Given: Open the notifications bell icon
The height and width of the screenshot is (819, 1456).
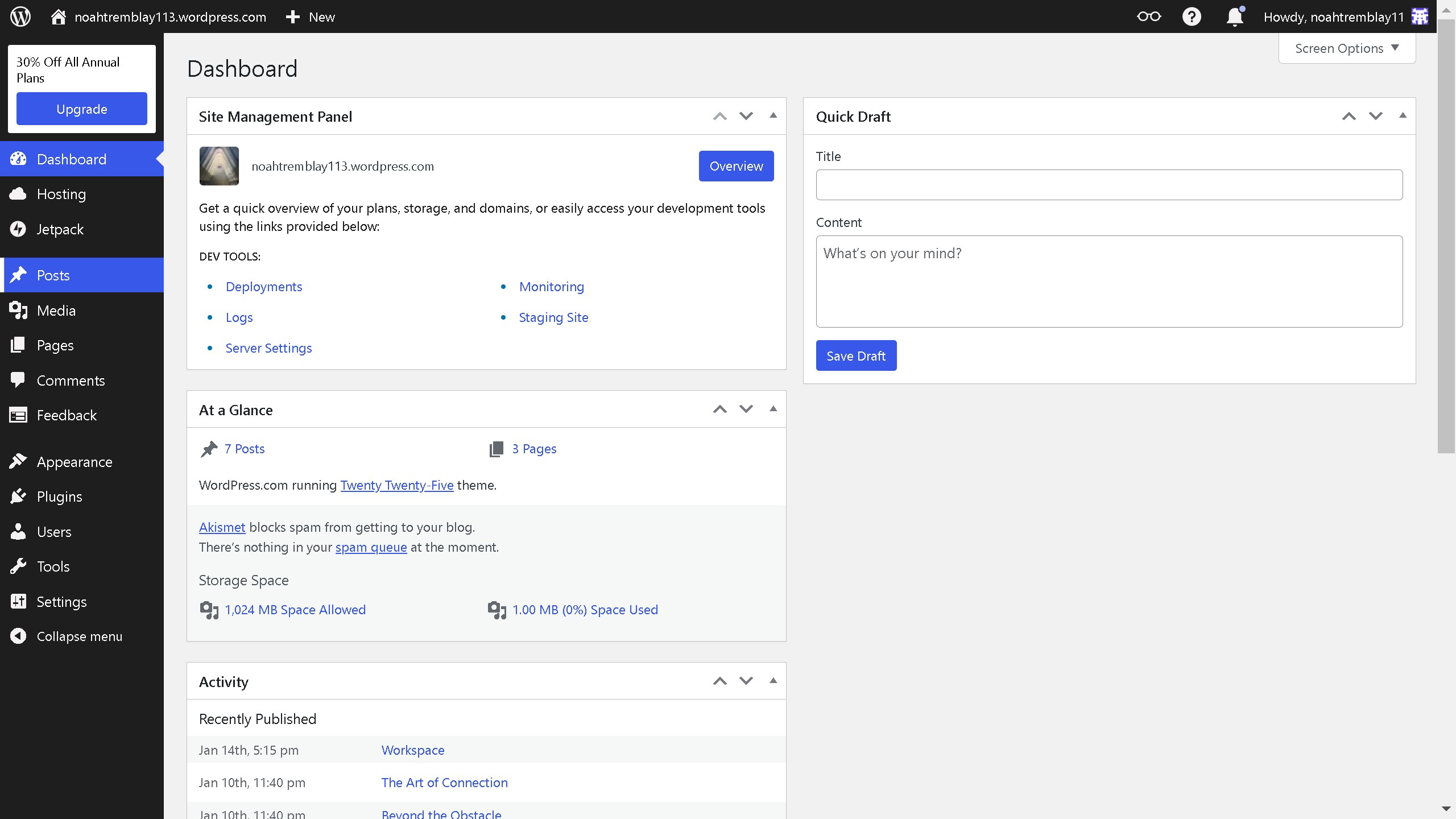Looking at the screenshot, I should click(1234, 16).
